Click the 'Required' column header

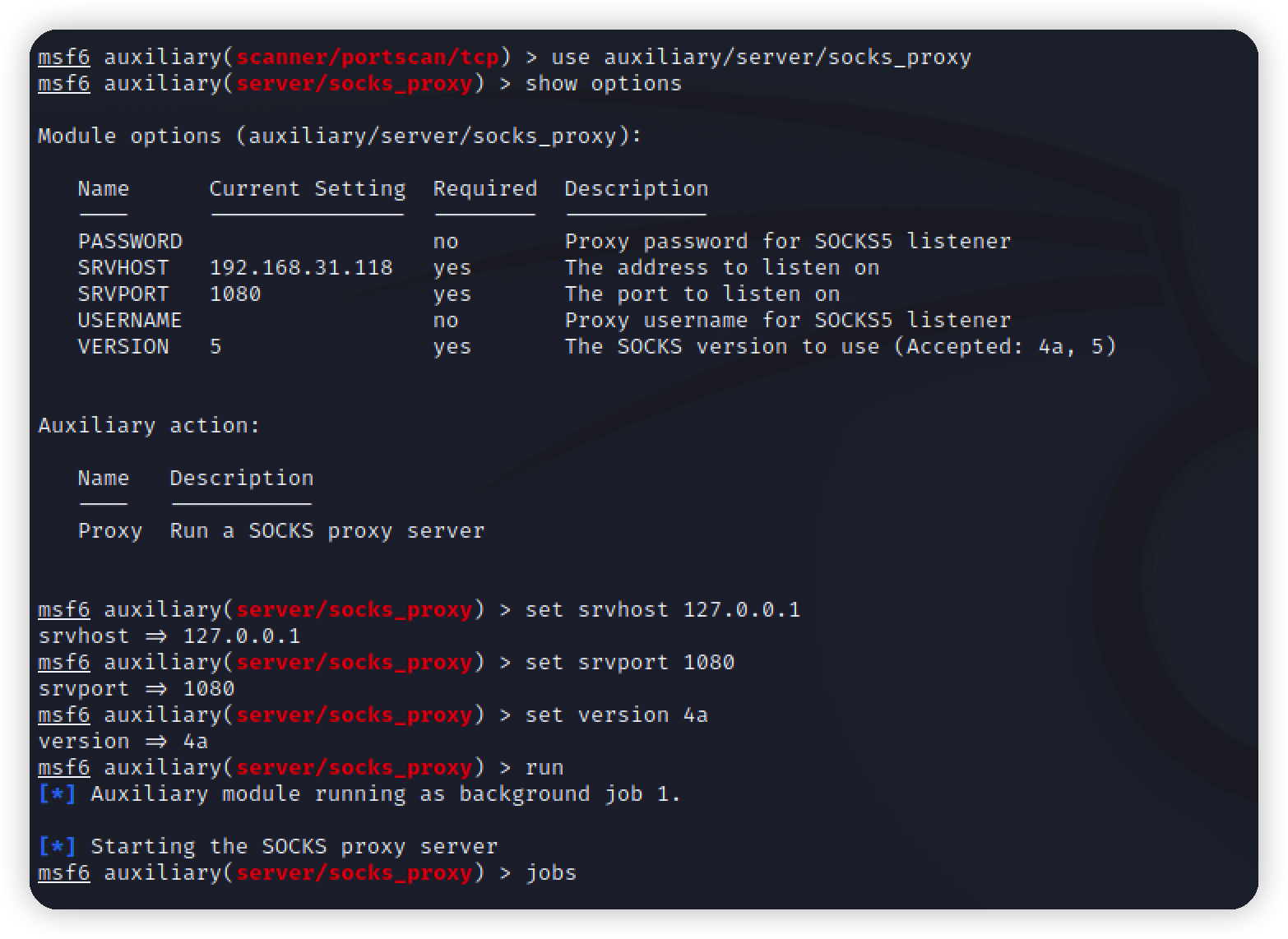coord(485,189)
